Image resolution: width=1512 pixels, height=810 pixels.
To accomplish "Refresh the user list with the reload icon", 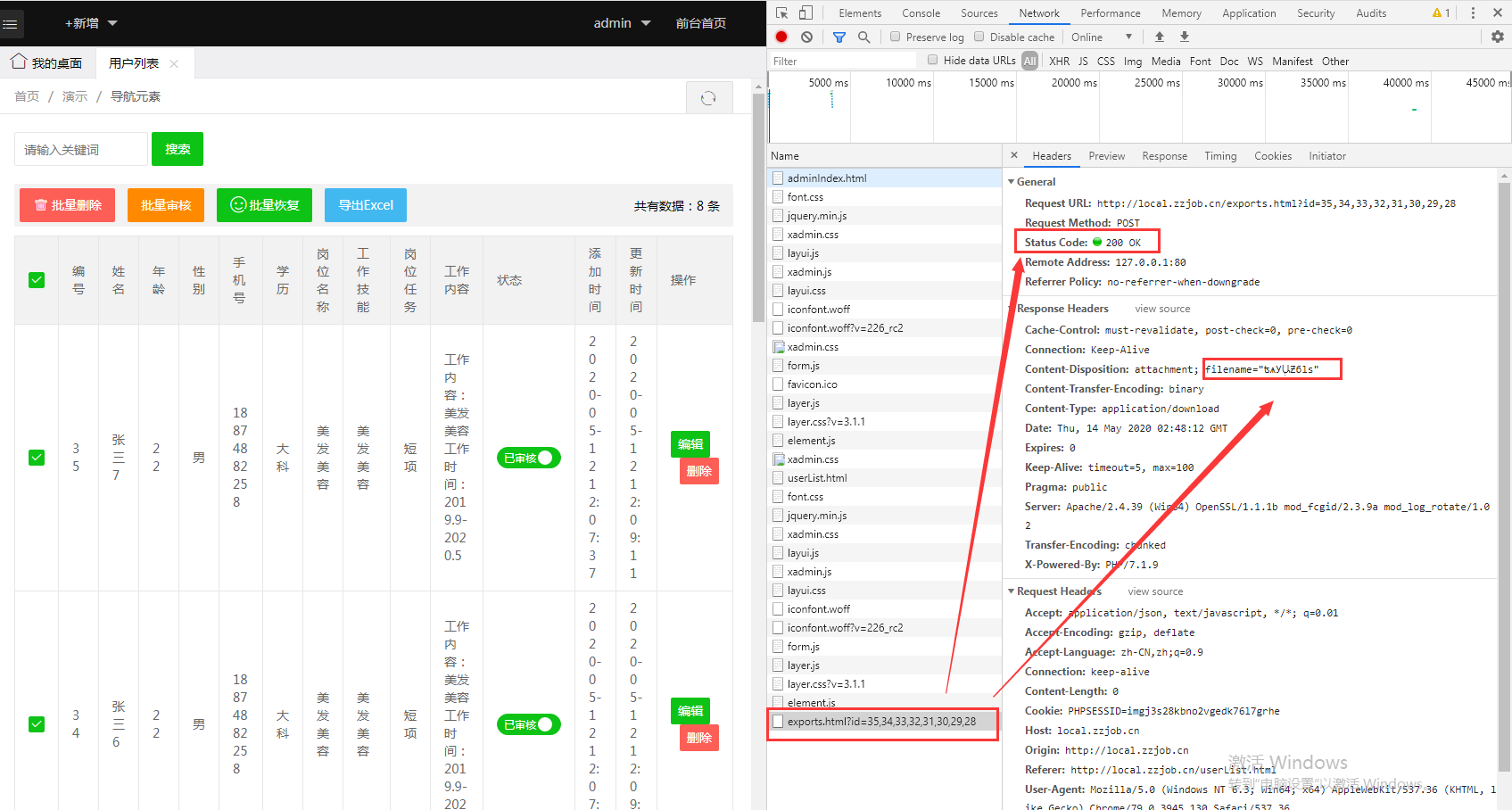I will click(709, 96).
